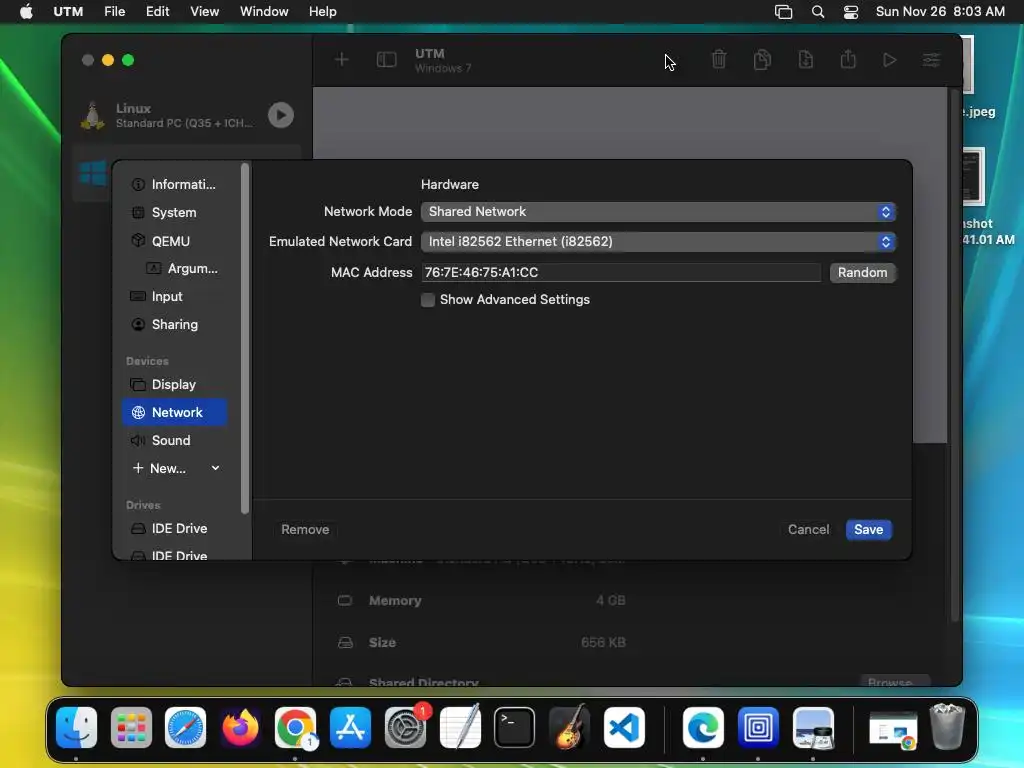Open the Network Mode dropdown
Viewport: 1024px width, 768px height.
coord(658,212)
